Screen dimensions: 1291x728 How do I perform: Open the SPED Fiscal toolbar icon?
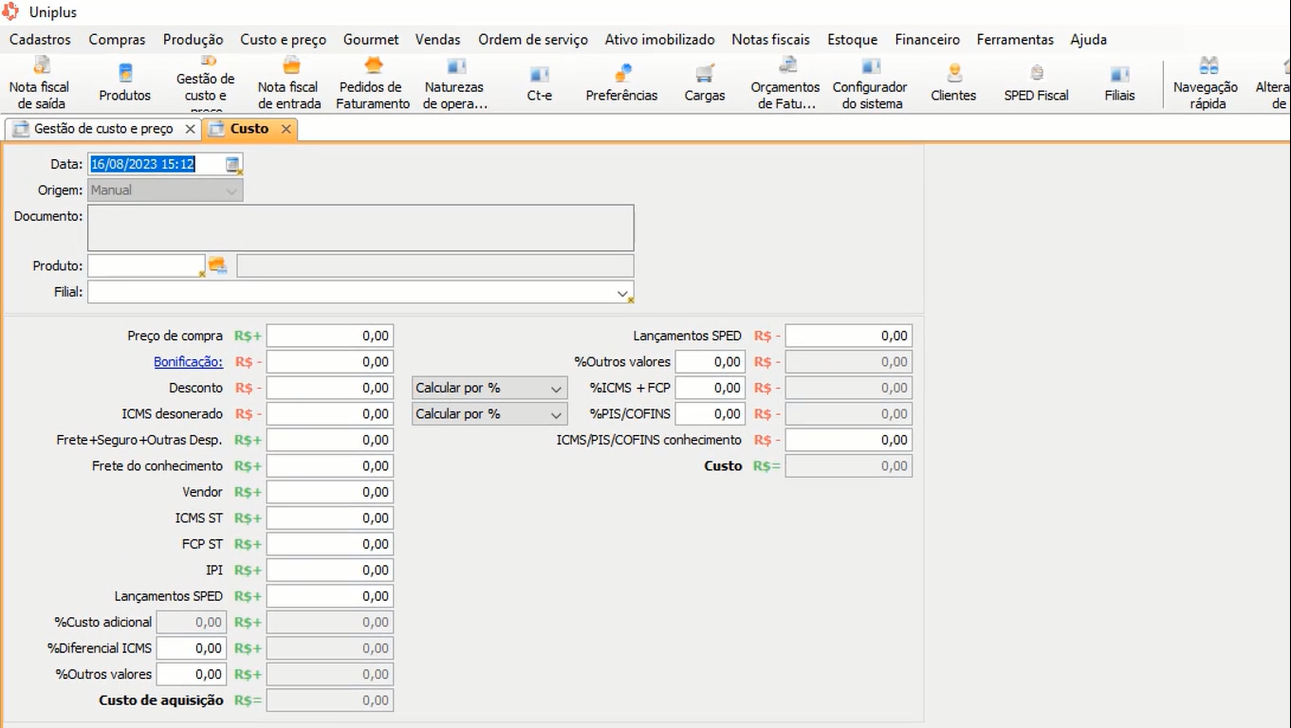pos(1036,84)
